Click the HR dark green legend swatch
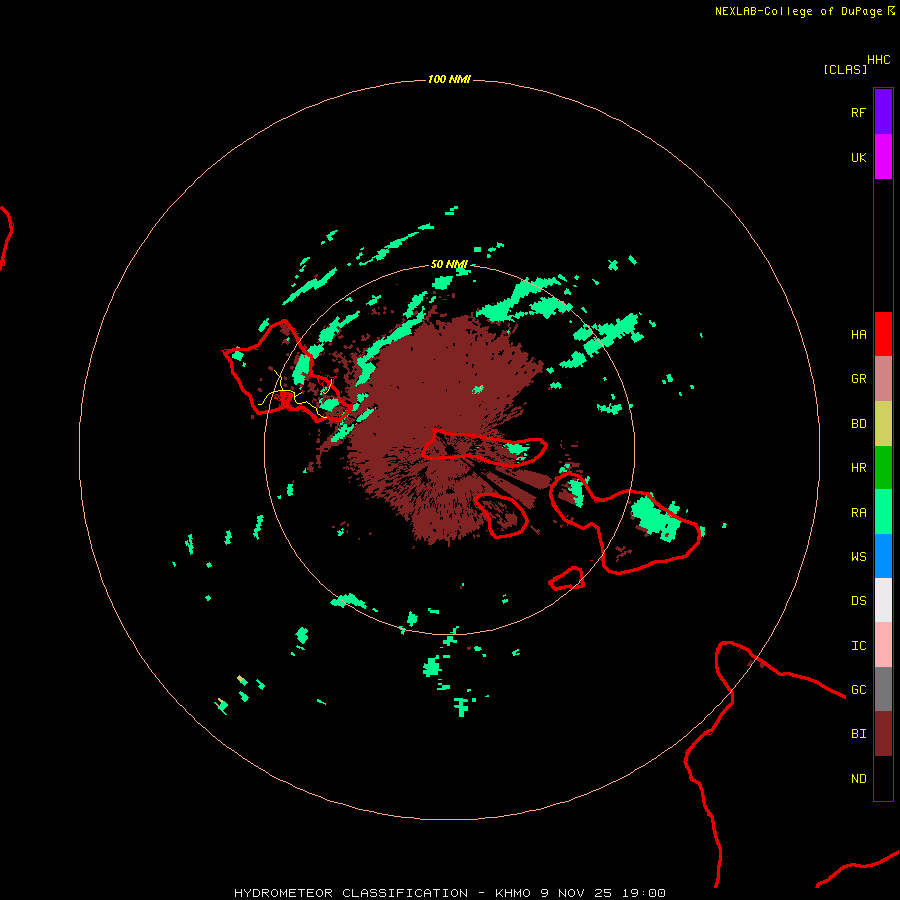This screenshot has height=900, width=900. (x=883, y=468)
